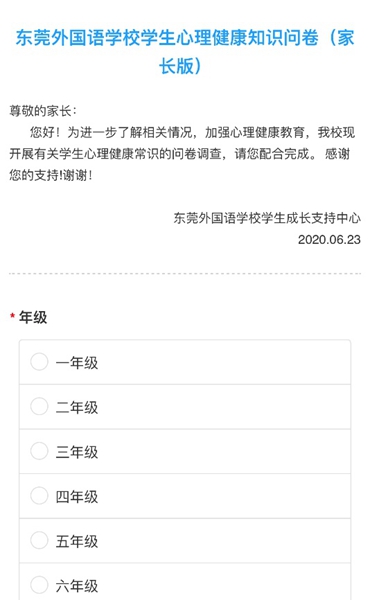370x600 pixels.
Task: Tap the 六年级 label text
Action: click(x=77, y=586)
